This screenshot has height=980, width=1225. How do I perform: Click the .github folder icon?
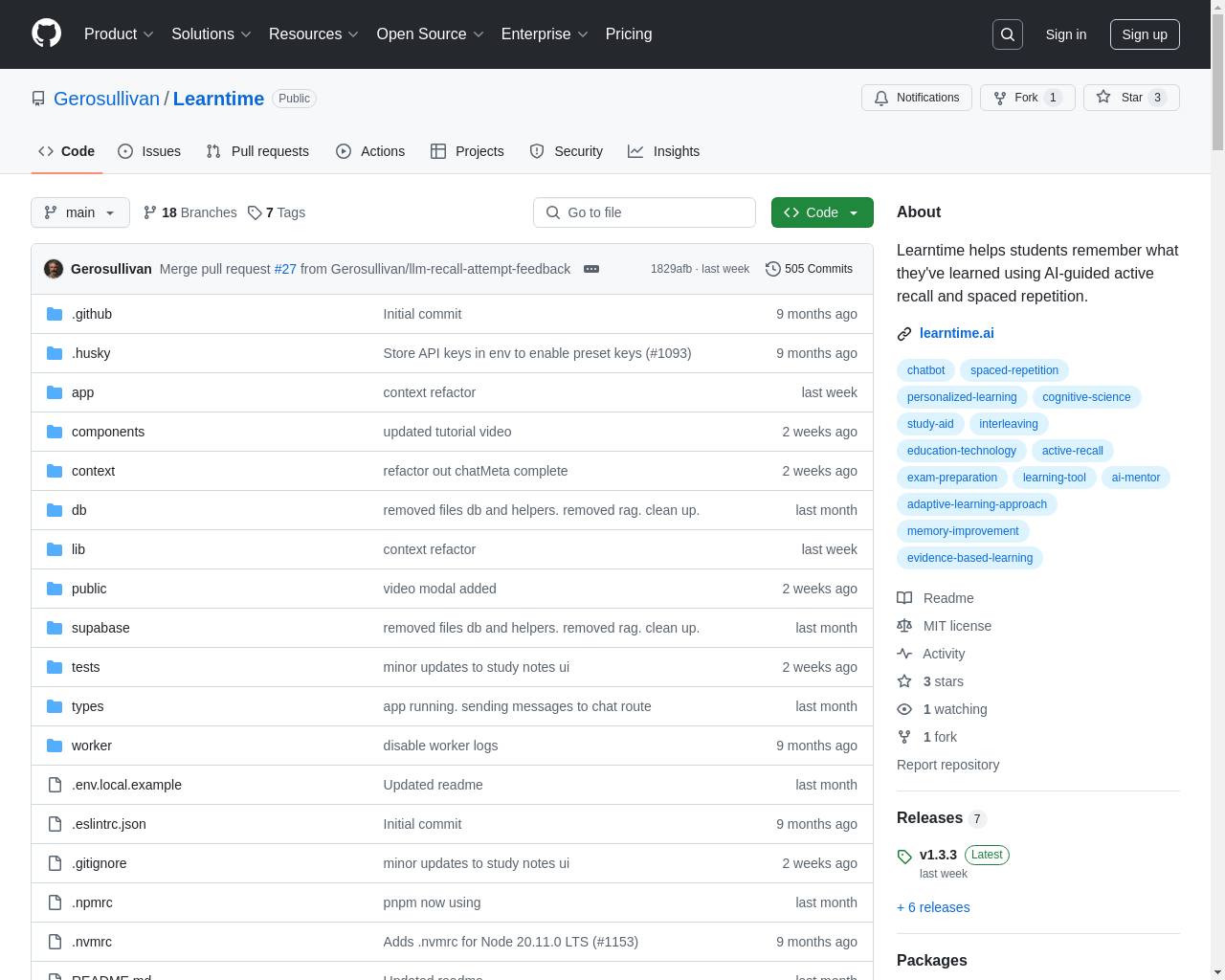pyautogui.click(x=55, y=314)
